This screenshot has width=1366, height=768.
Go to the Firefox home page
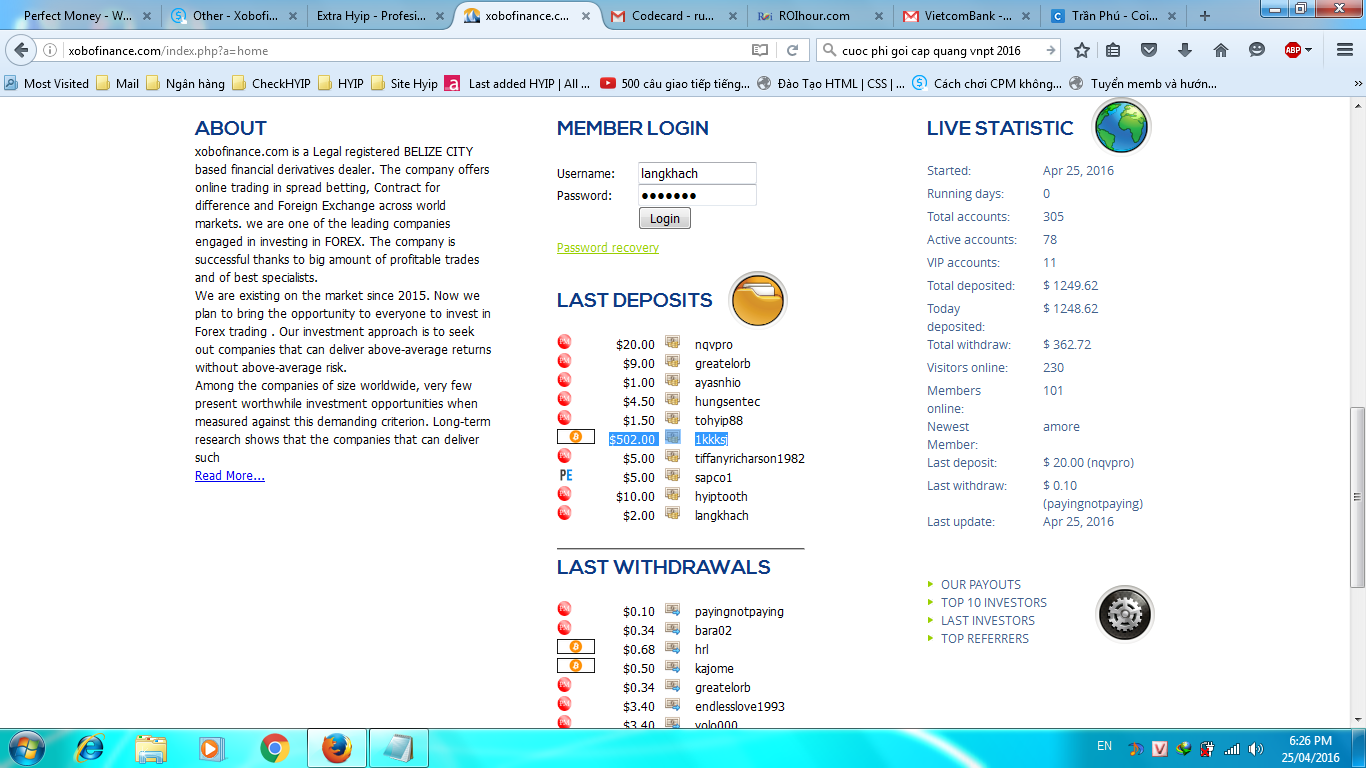(1221, 50)
